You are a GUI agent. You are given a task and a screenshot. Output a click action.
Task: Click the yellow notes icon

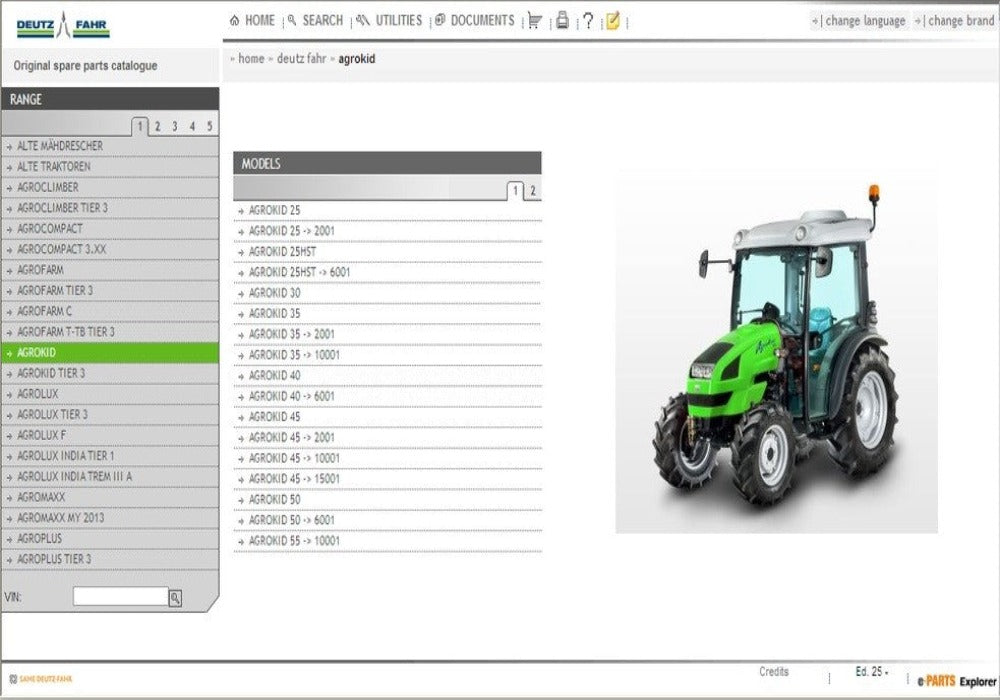613,20
